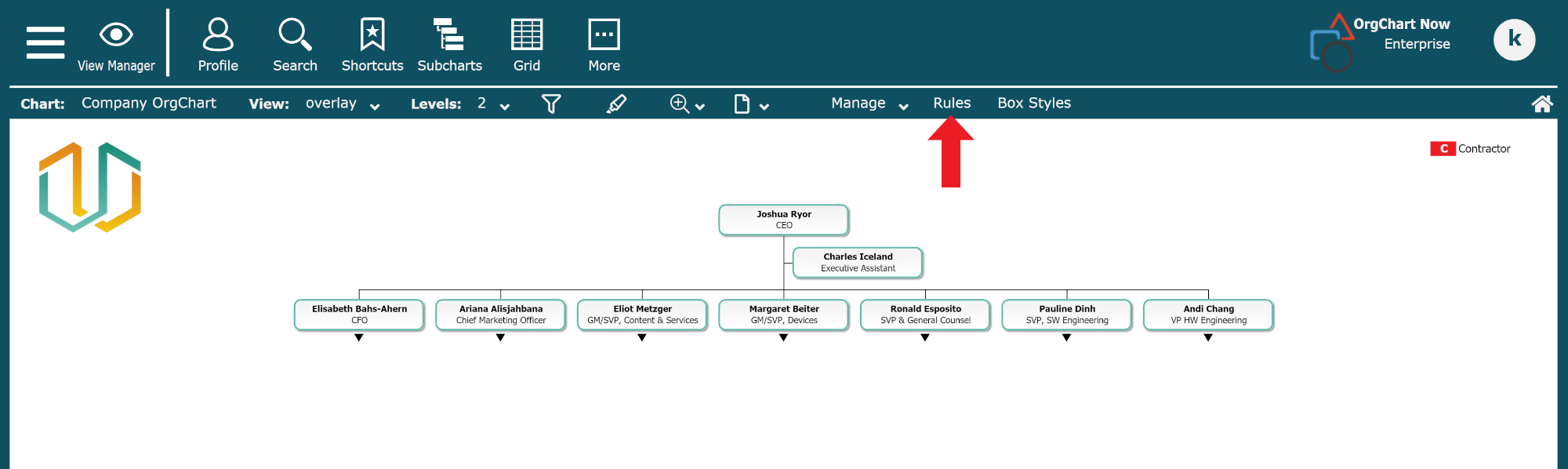Open the Rules menu item
The width and height of the screenshot is (1568, 469).
951,104
